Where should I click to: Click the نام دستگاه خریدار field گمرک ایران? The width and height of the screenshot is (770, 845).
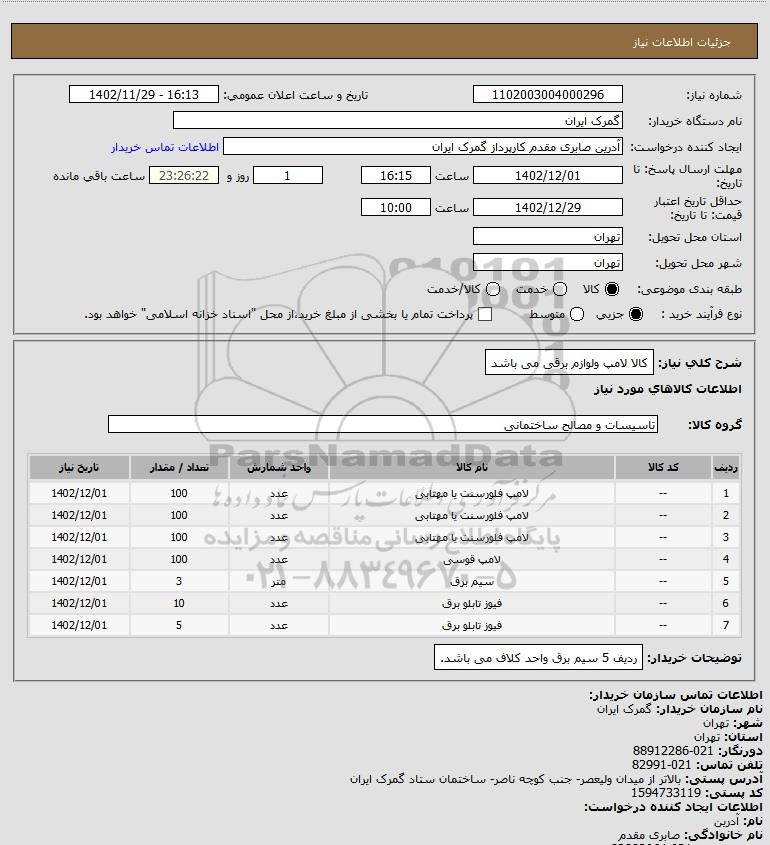pyautogui.click(x=398, y=120)
